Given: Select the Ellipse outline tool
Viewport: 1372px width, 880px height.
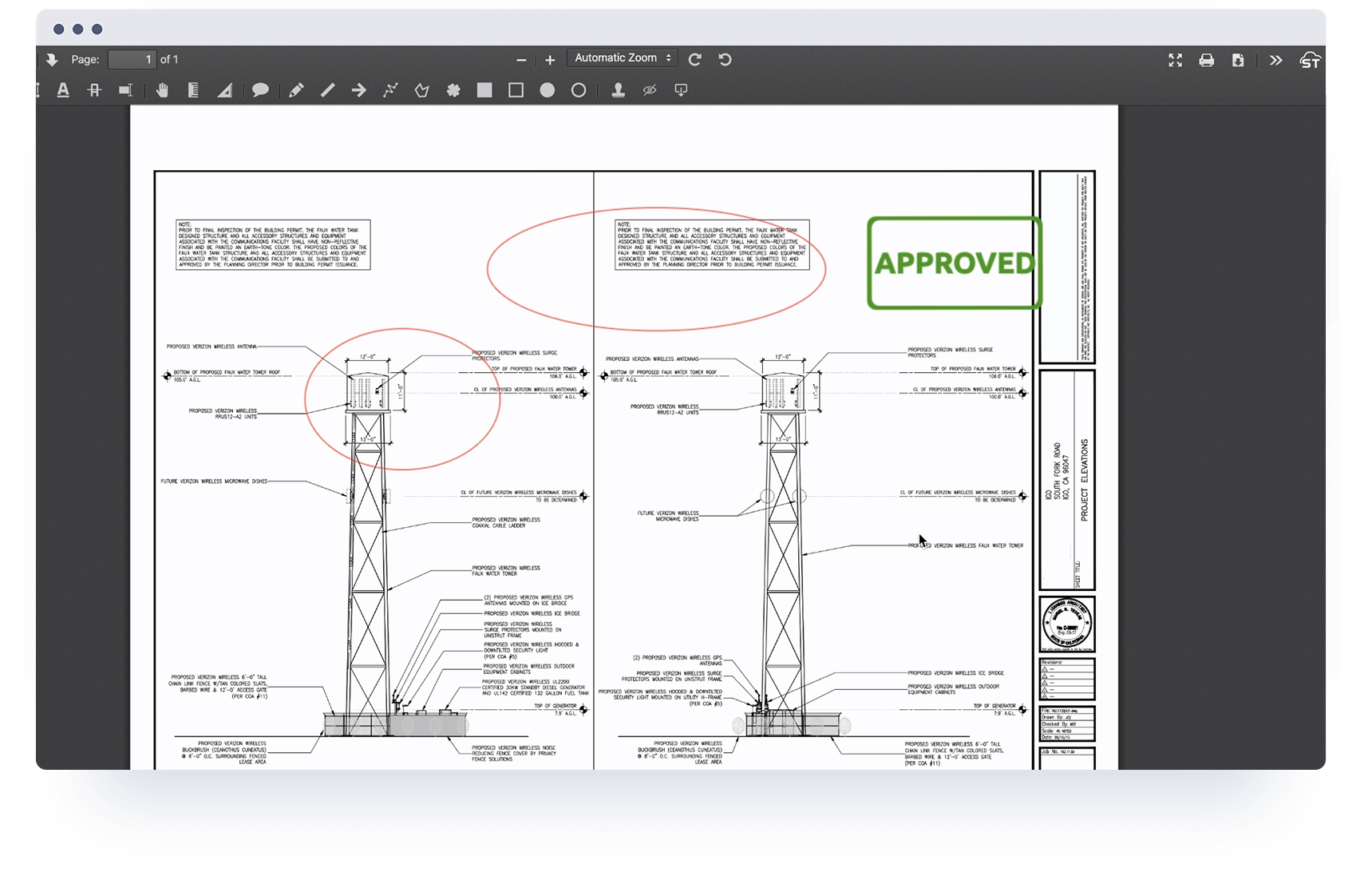Looking at the screenshot, I should coord(579,90).
